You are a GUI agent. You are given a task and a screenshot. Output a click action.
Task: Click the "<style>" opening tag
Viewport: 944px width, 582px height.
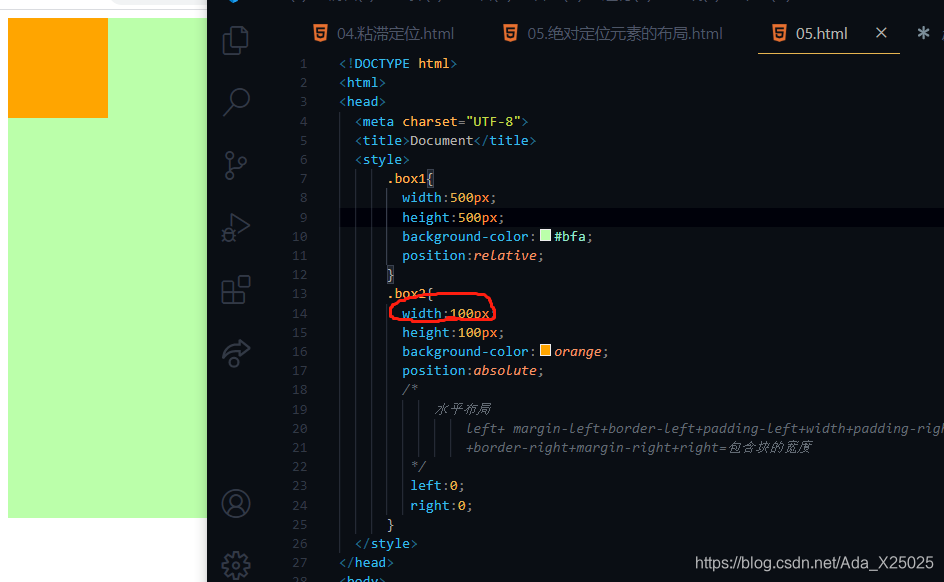382,159
